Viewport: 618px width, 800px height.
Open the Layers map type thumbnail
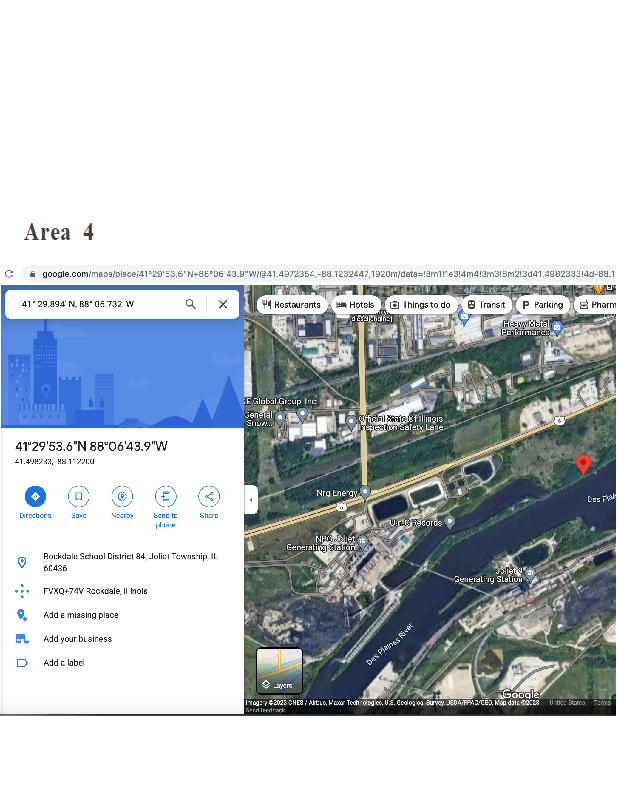(279, 671)
